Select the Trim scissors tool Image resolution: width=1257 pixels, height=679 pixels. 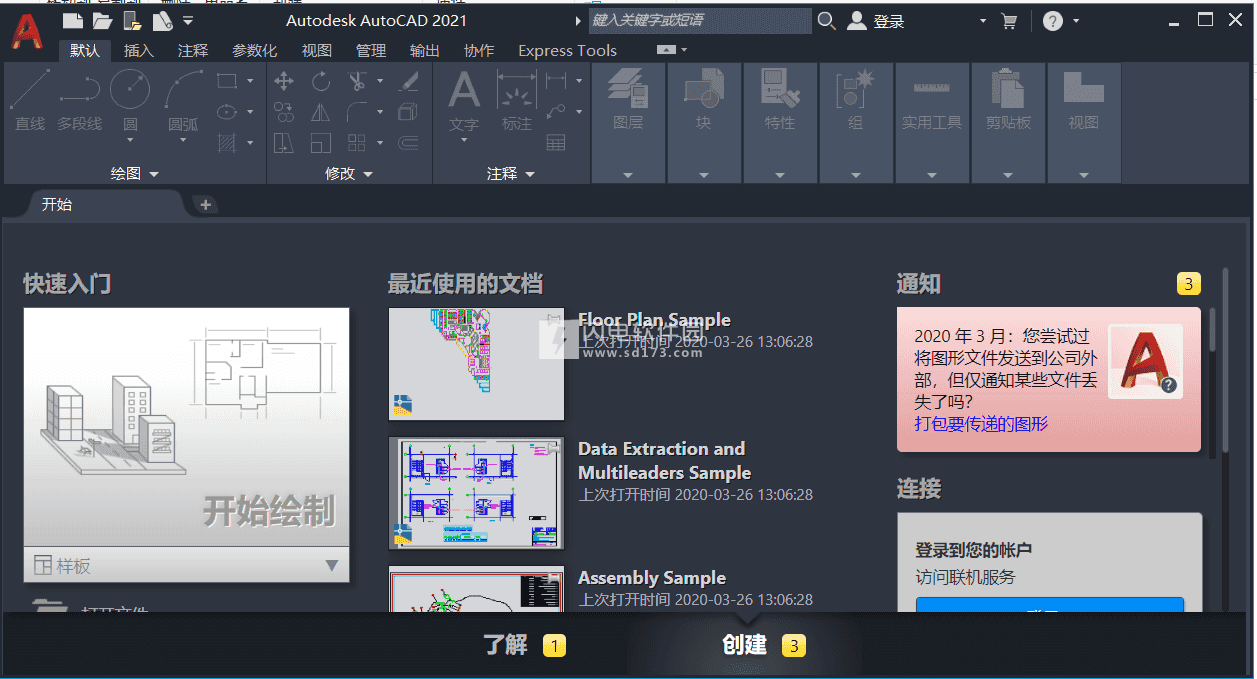coord(357,81)
